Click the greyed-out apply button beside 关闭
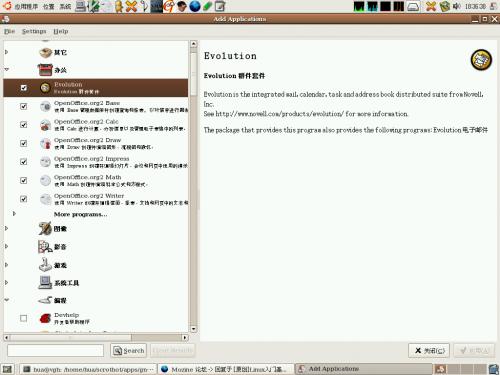 click(474, 351)
